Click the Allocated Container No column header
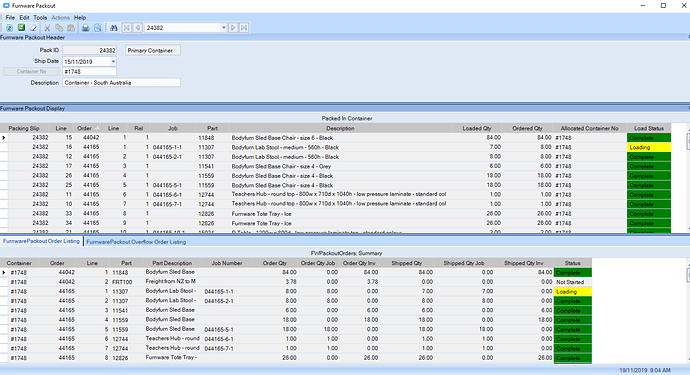The height and width of the screenshot is (375, 690). (590, 129)
